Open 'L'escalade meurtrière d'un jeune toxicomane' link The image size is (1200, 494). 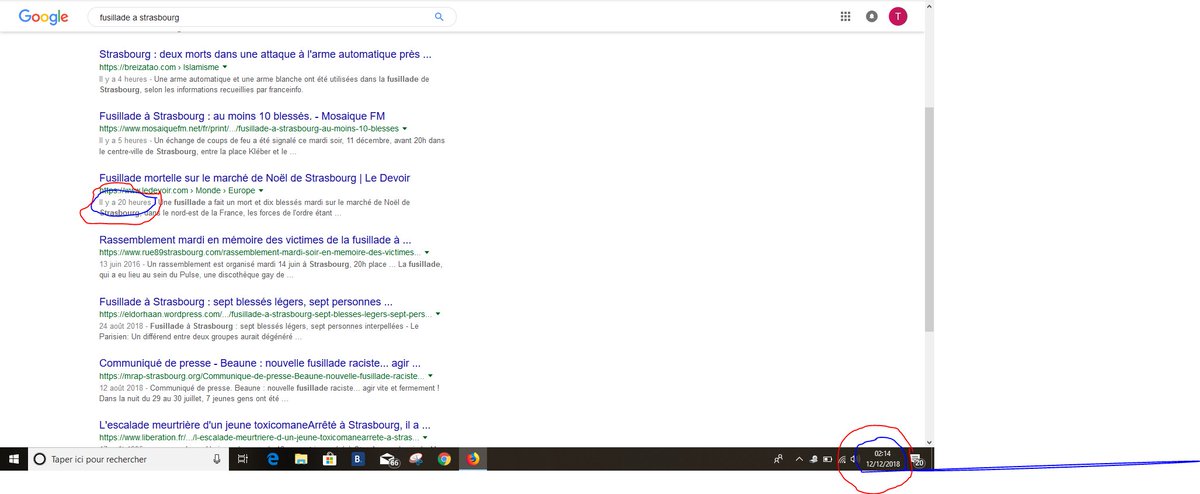pos(264,425)
